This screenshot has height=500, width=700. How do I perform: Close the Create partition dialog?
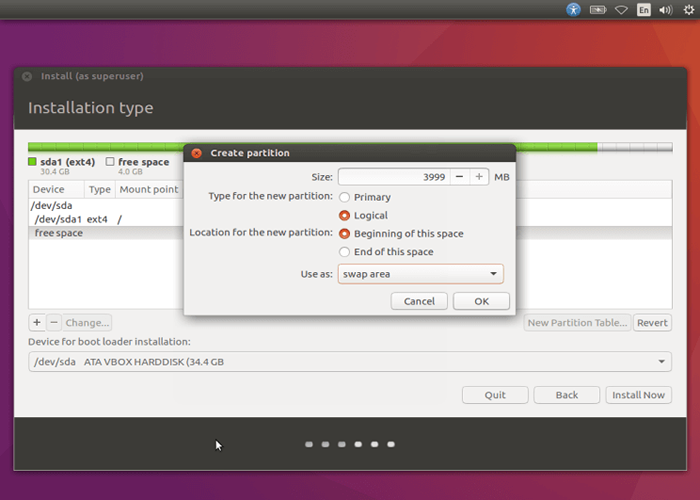pyautogui.click(x=196, y=153)
